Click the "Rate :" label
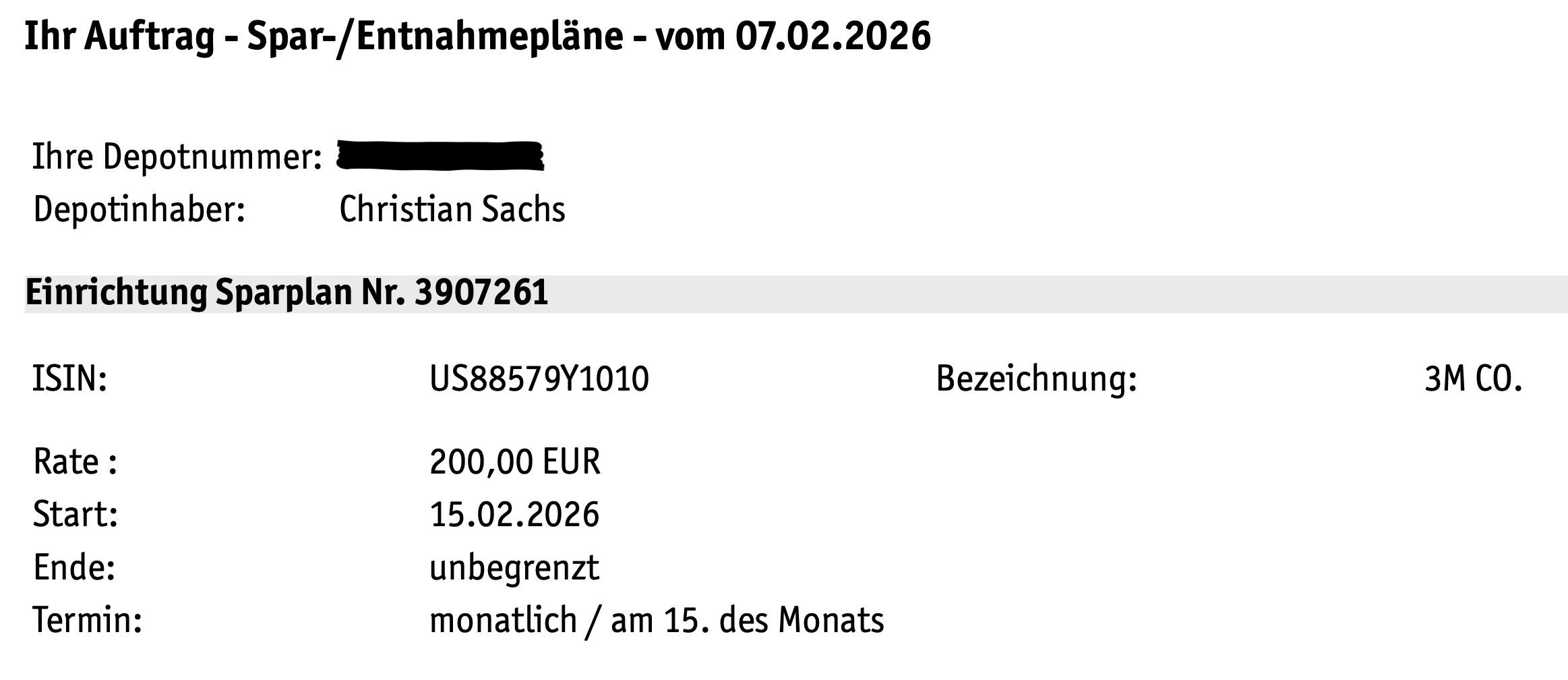 (x=76, y=463)
